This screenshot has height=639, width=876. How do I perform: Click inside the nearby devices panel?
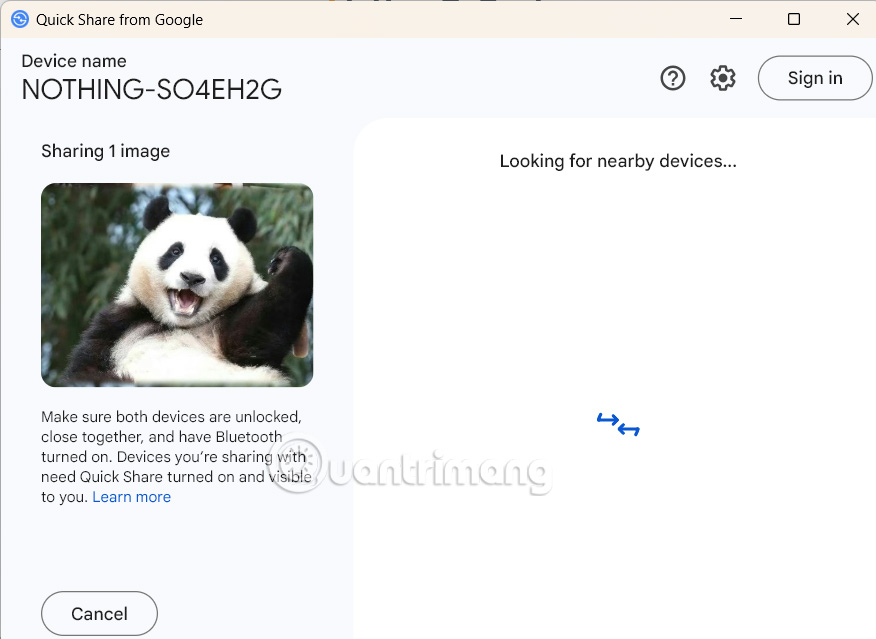[617, 300]
